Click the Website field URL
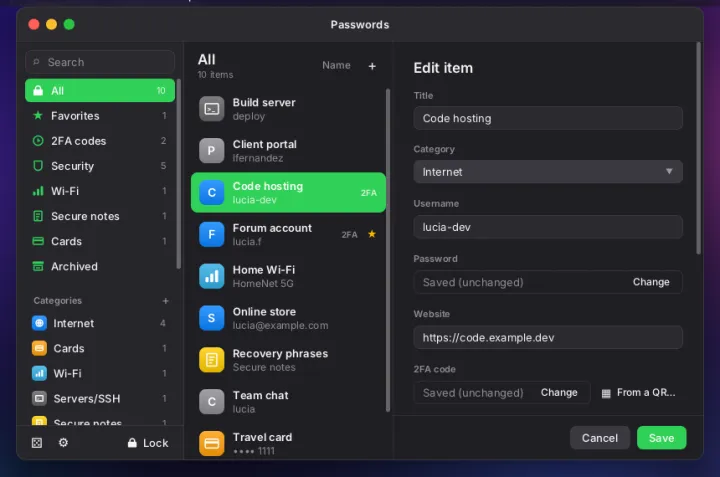 pos(548,337)
